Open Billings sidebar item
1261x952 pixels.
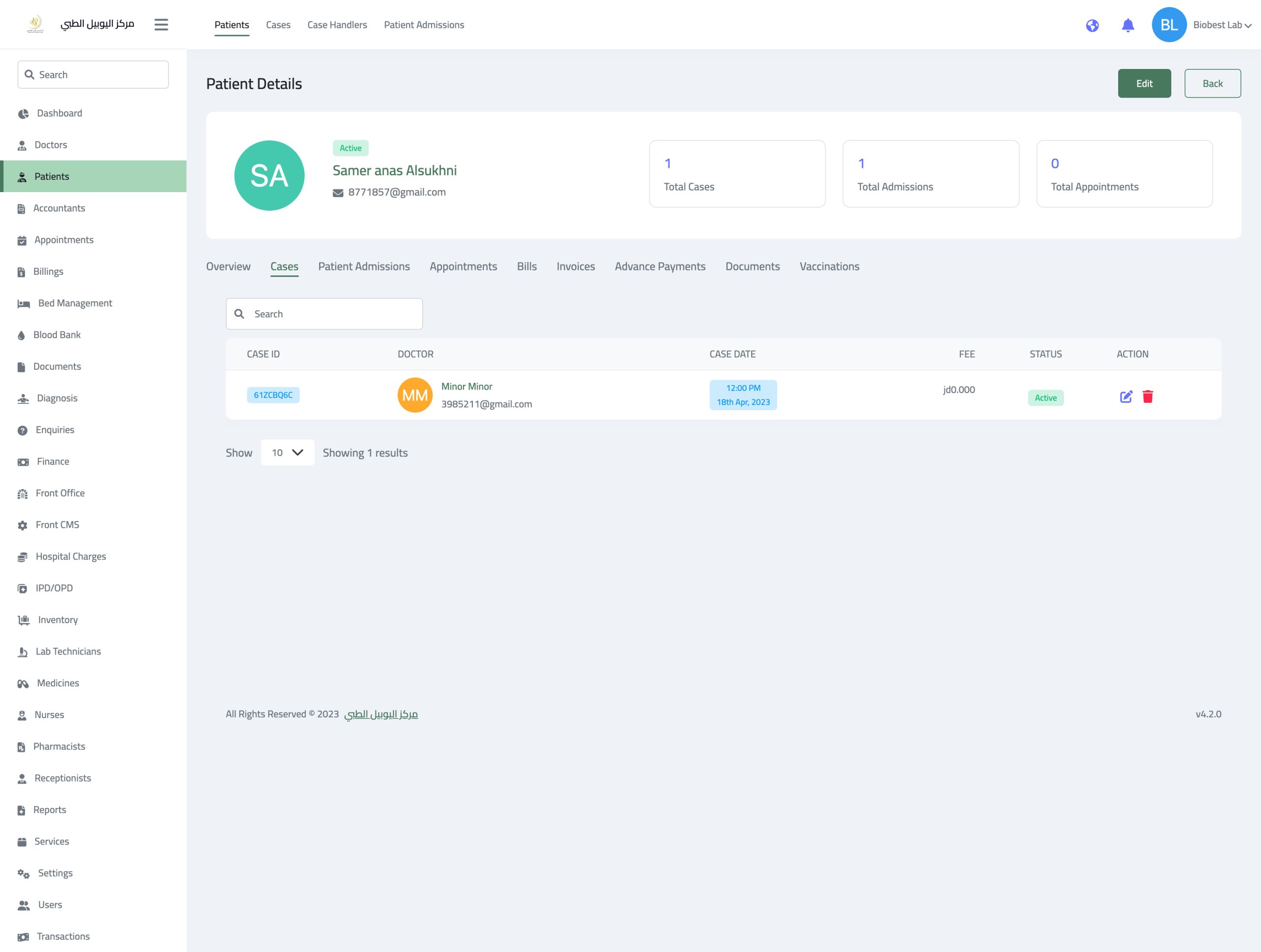tap(93, 271)
